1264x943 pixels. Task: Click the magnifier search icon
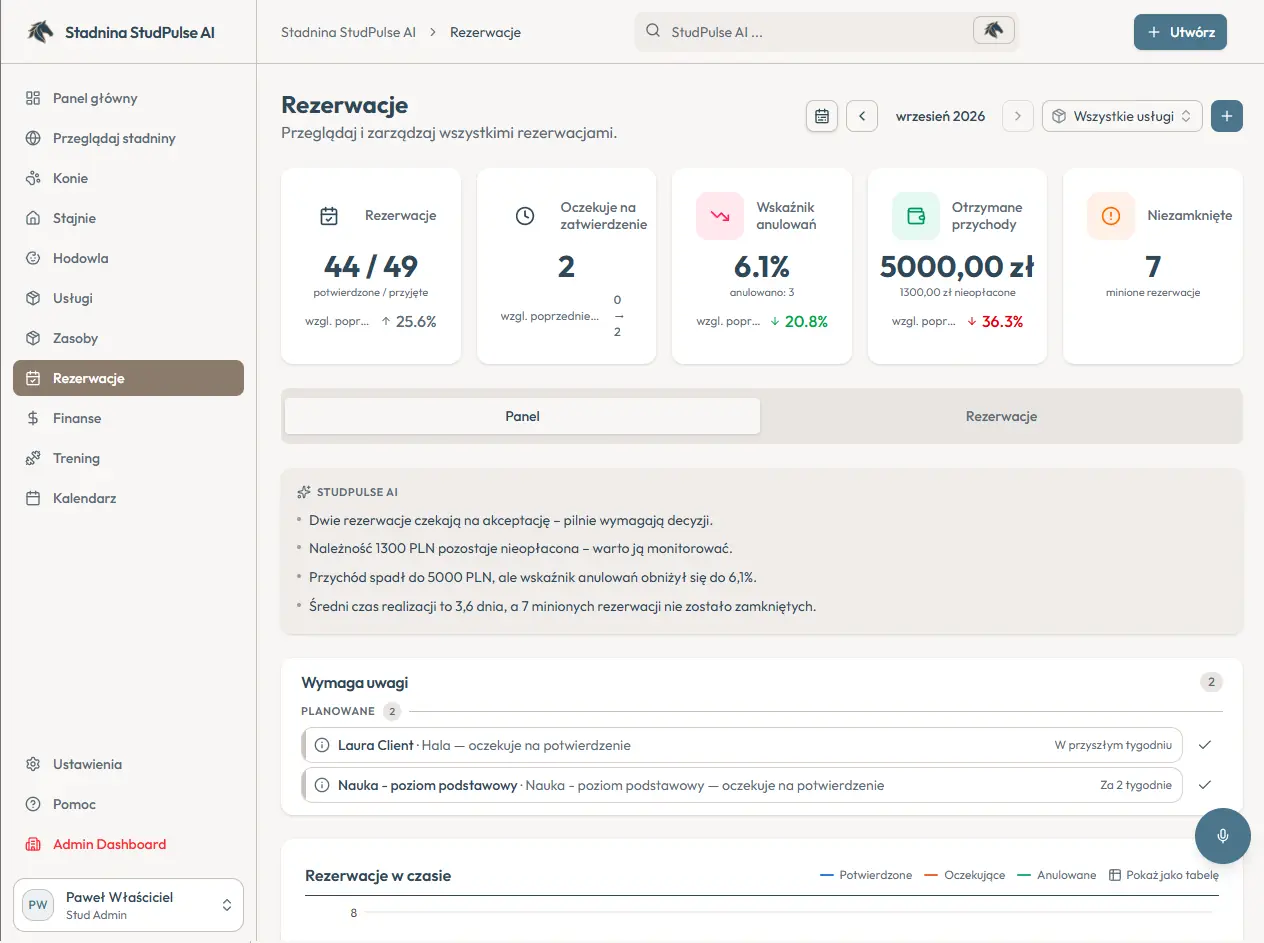653,31
